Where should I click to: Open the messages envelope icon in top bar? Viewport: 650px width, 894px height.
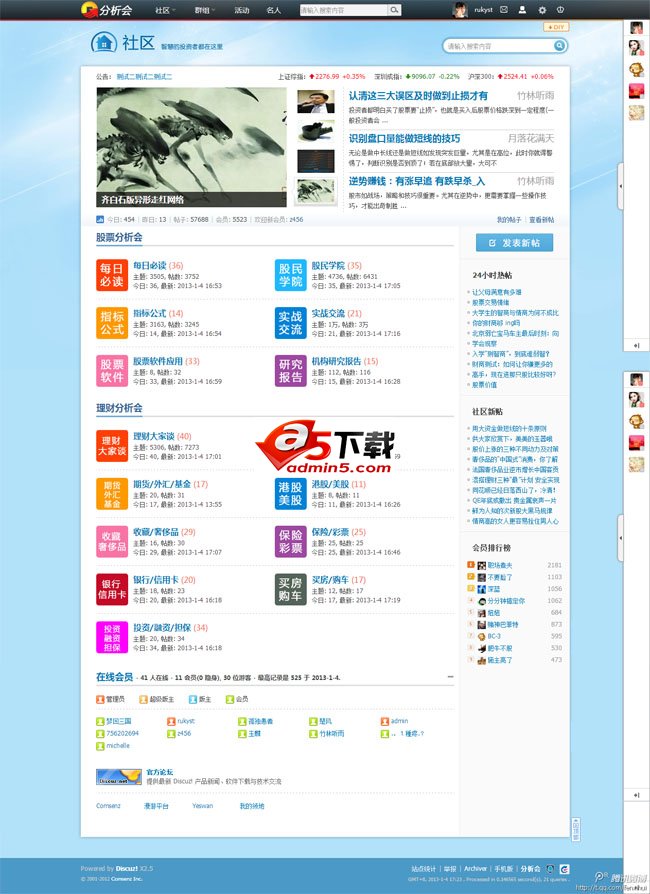coord(504,10)
